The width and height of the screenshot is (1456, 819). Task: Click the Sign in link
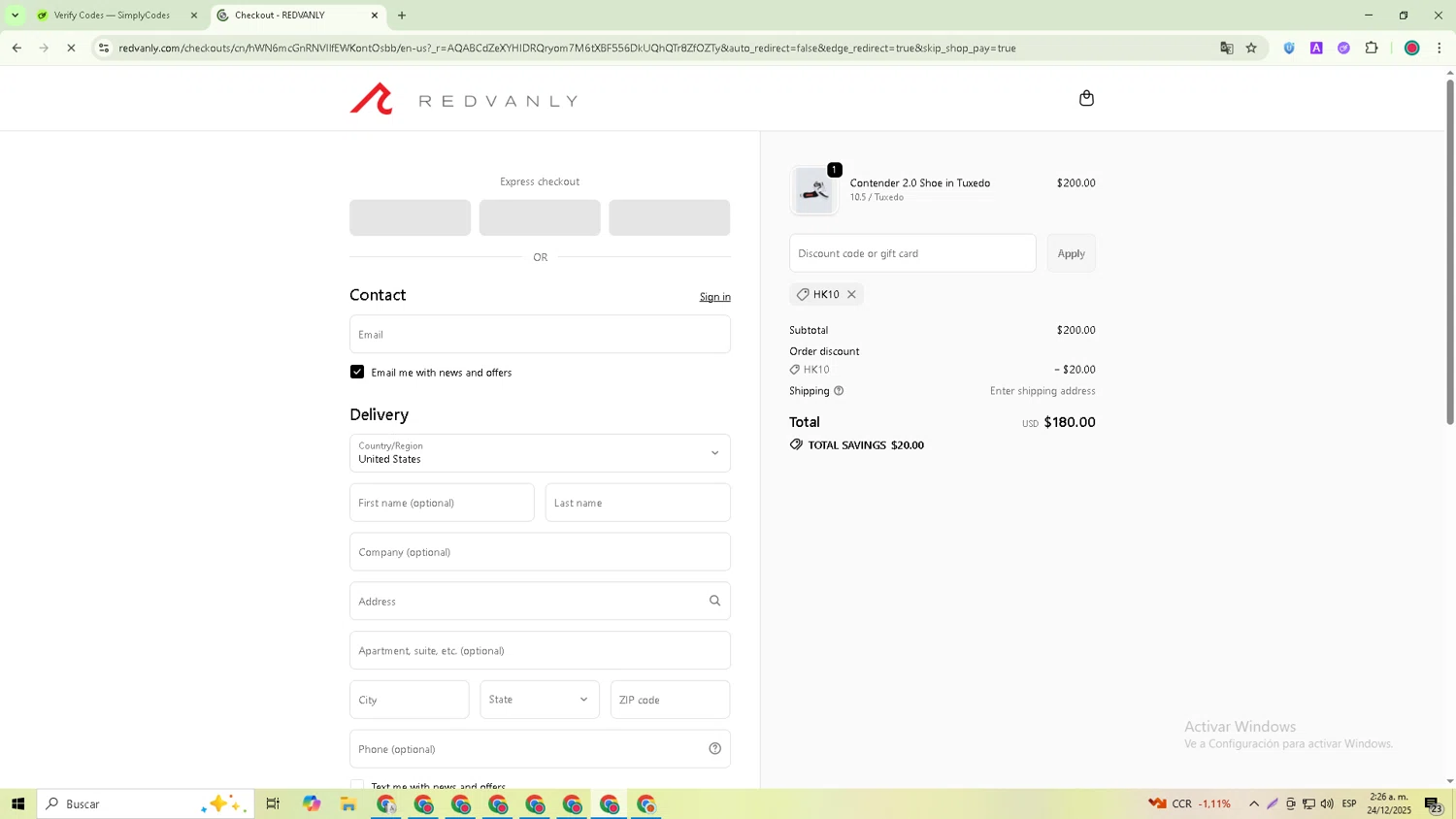715,297
